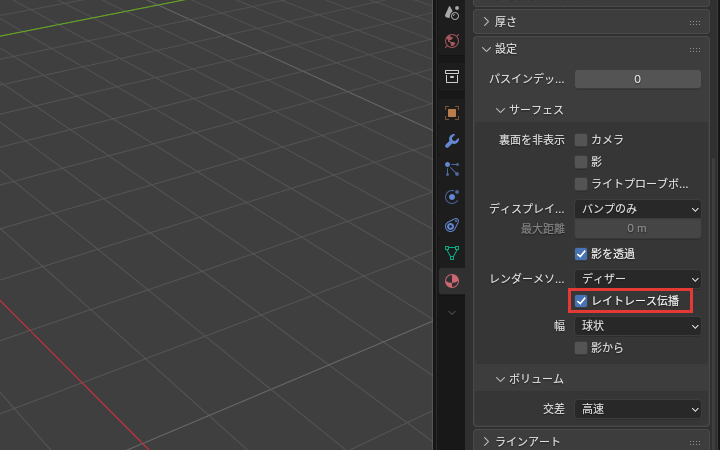
Task: Grab the 厚さ panel drag handle dots
Action: click(695, 22)
